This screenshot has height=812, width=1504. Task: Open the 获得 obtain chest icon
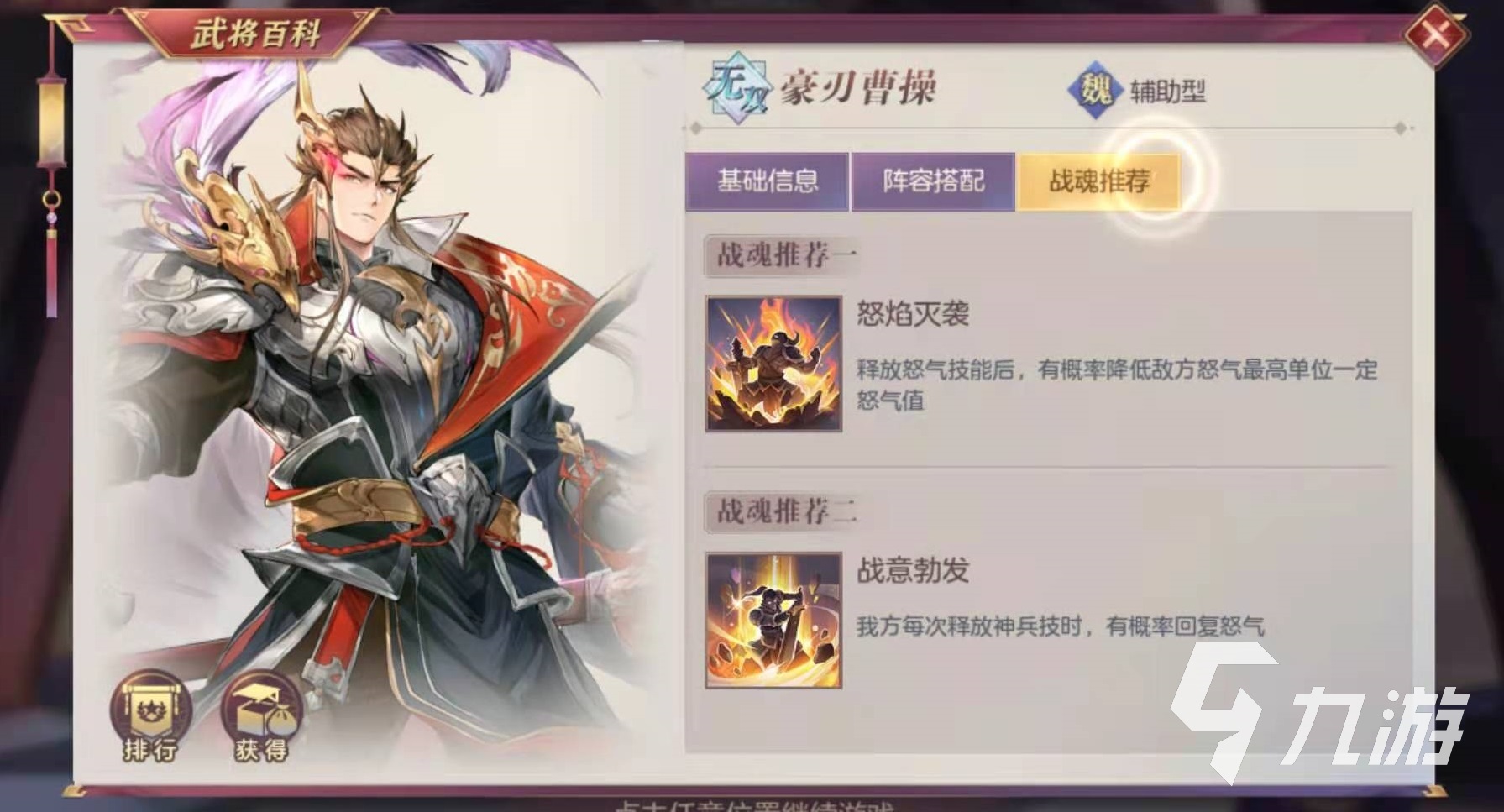pyautogui.click(x=261, y=717)
